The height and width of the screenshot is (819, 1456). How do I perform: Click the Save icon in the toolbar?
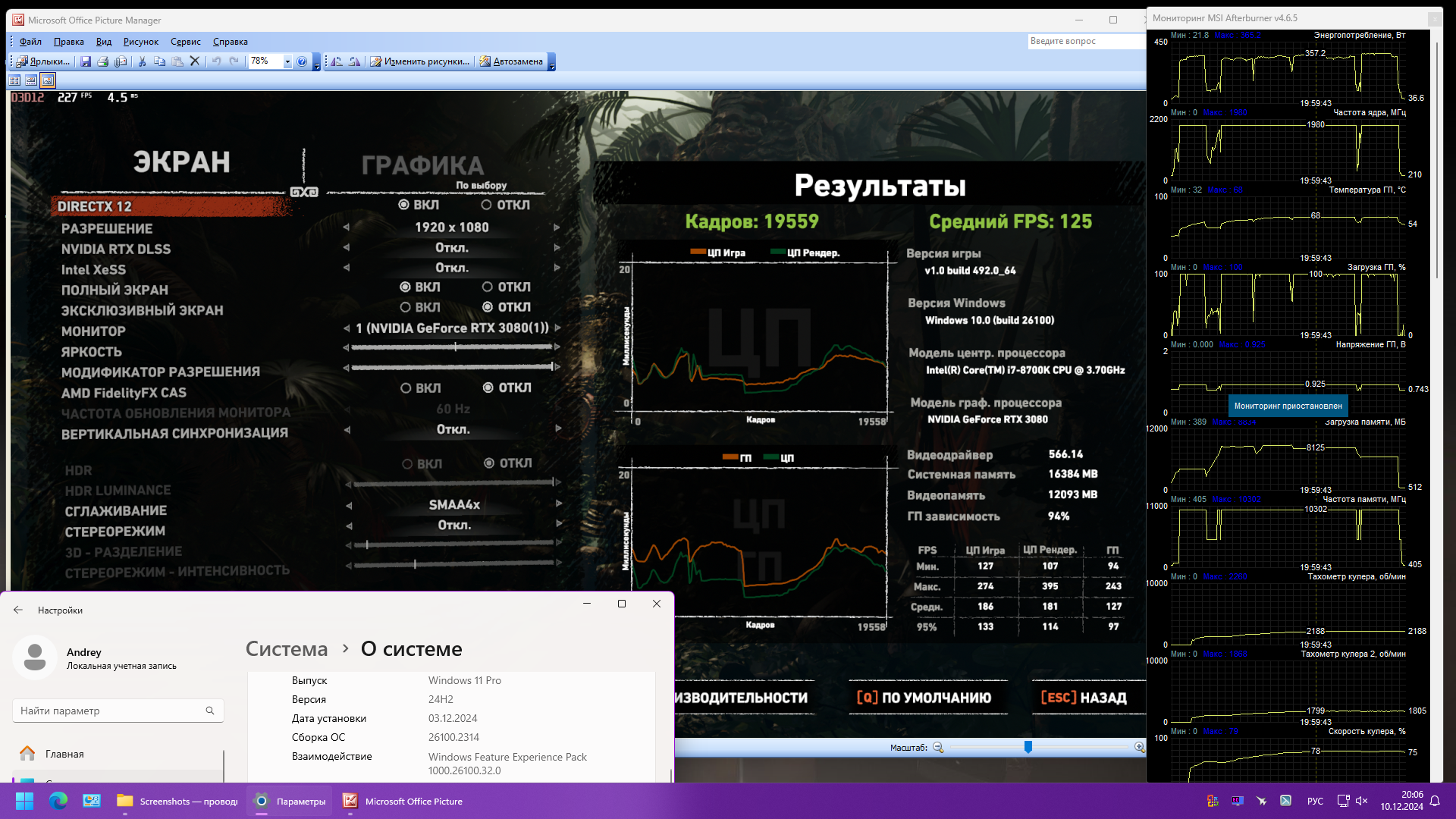(86, 61)
